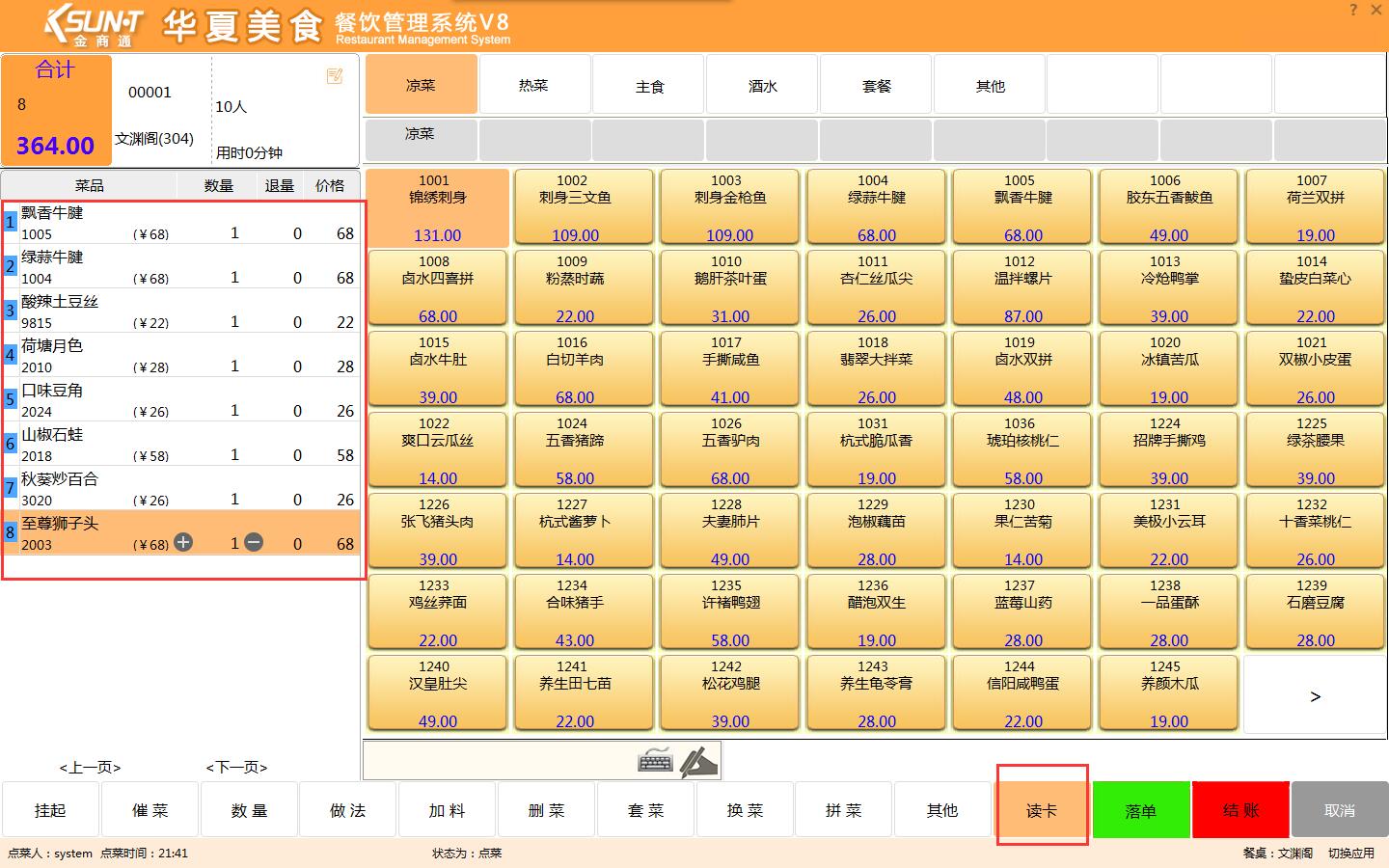Screen dimensions: 1389x868
Task: Select the 酒水 category tab
Action: click(762, 85)
